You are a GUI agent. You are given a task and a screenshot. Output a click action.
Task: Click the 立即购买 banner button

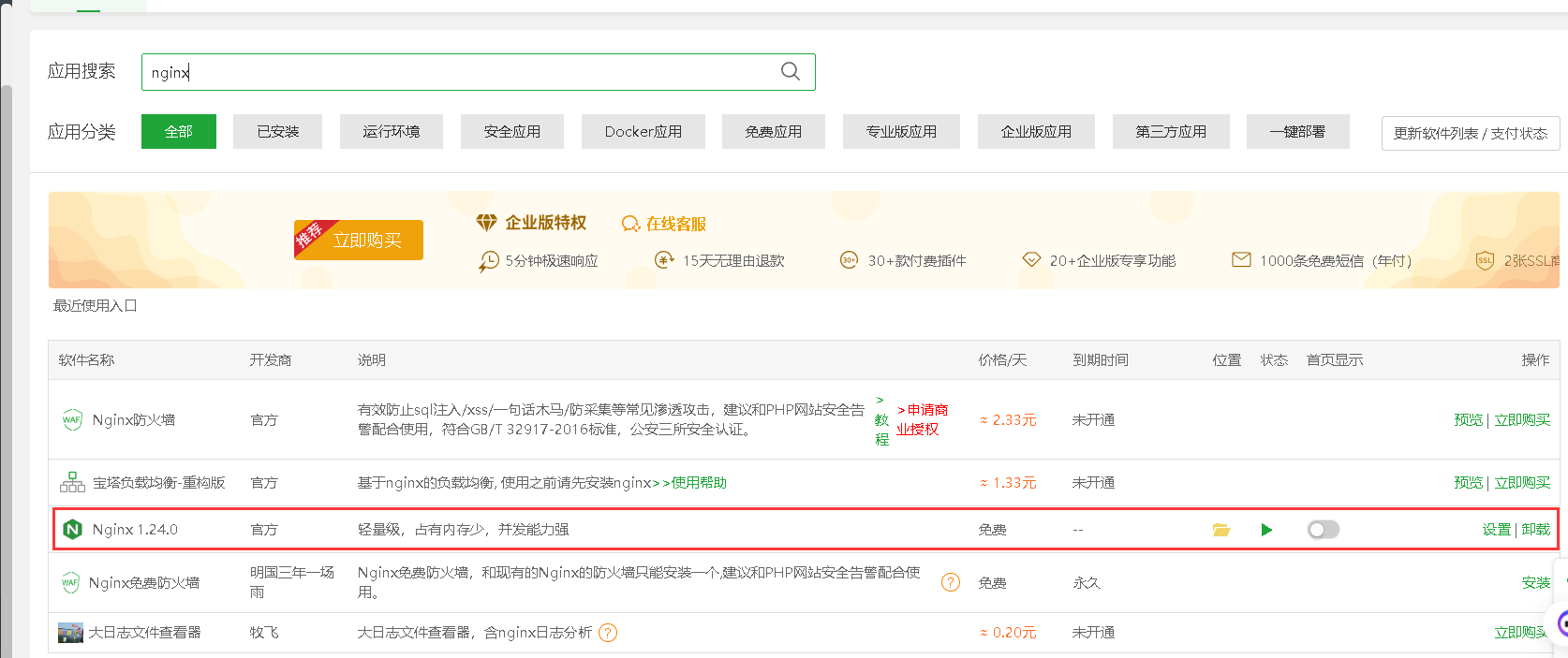click(x=359, y=240)
